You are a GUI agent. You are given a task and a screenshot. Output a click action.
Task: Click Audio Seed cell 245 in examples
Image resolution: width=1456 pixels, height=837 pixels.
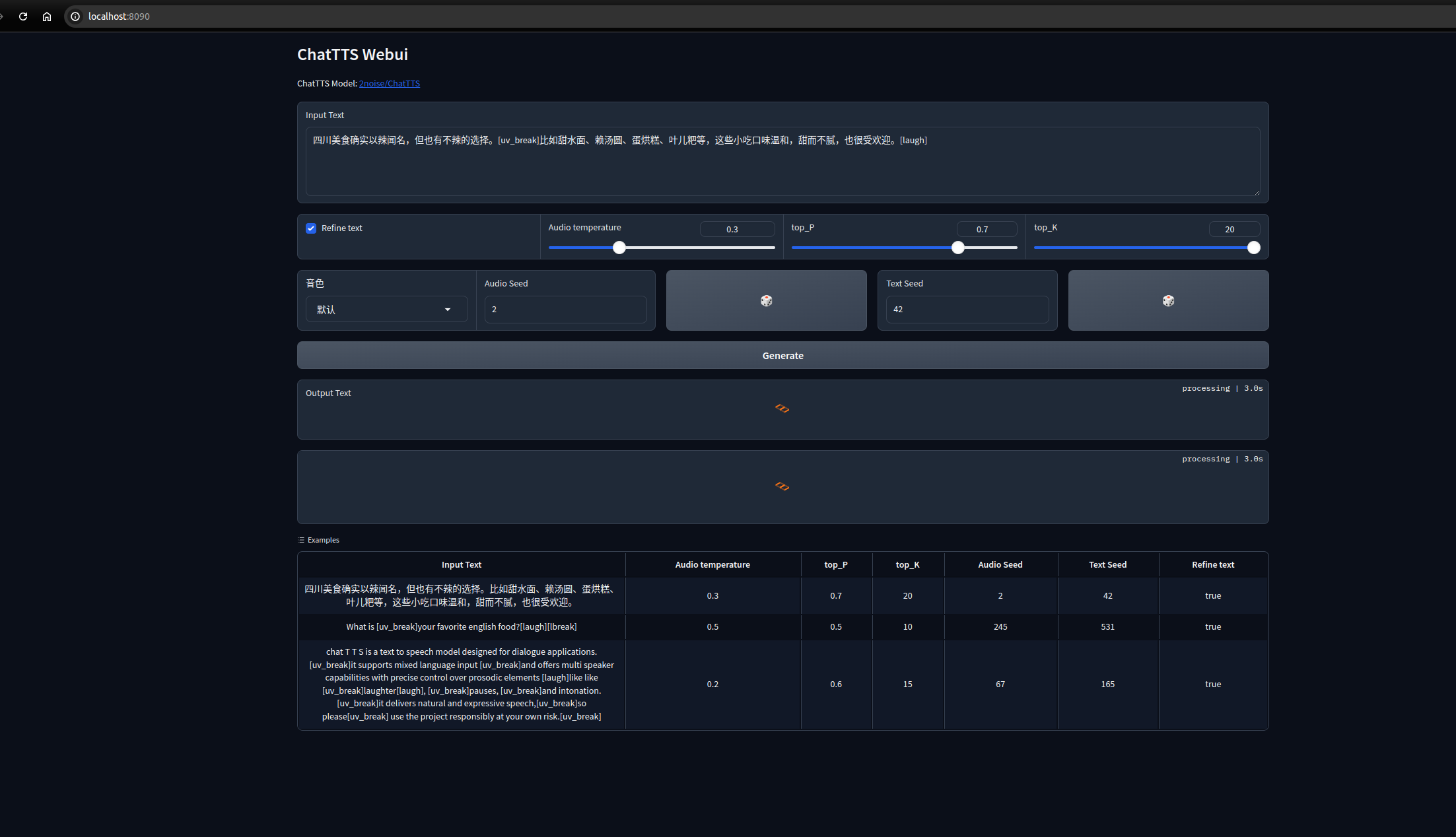(x=1000, y=627)
